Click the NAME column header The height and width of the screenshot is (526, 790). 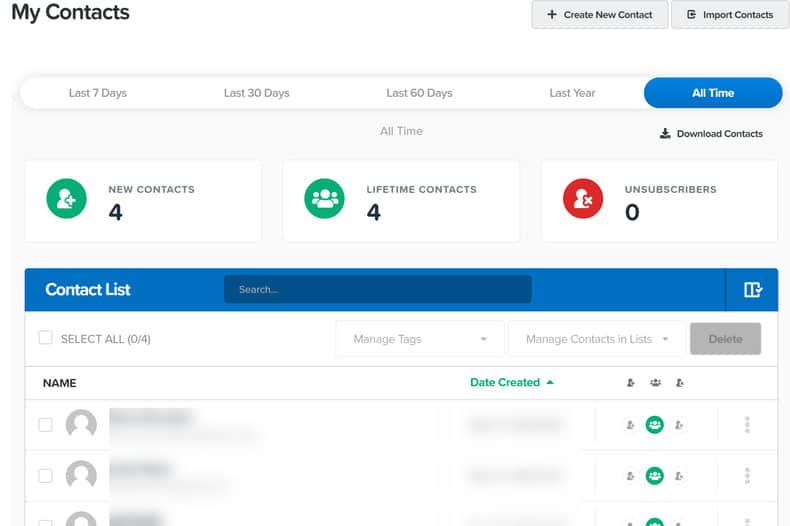pos(59,383)
